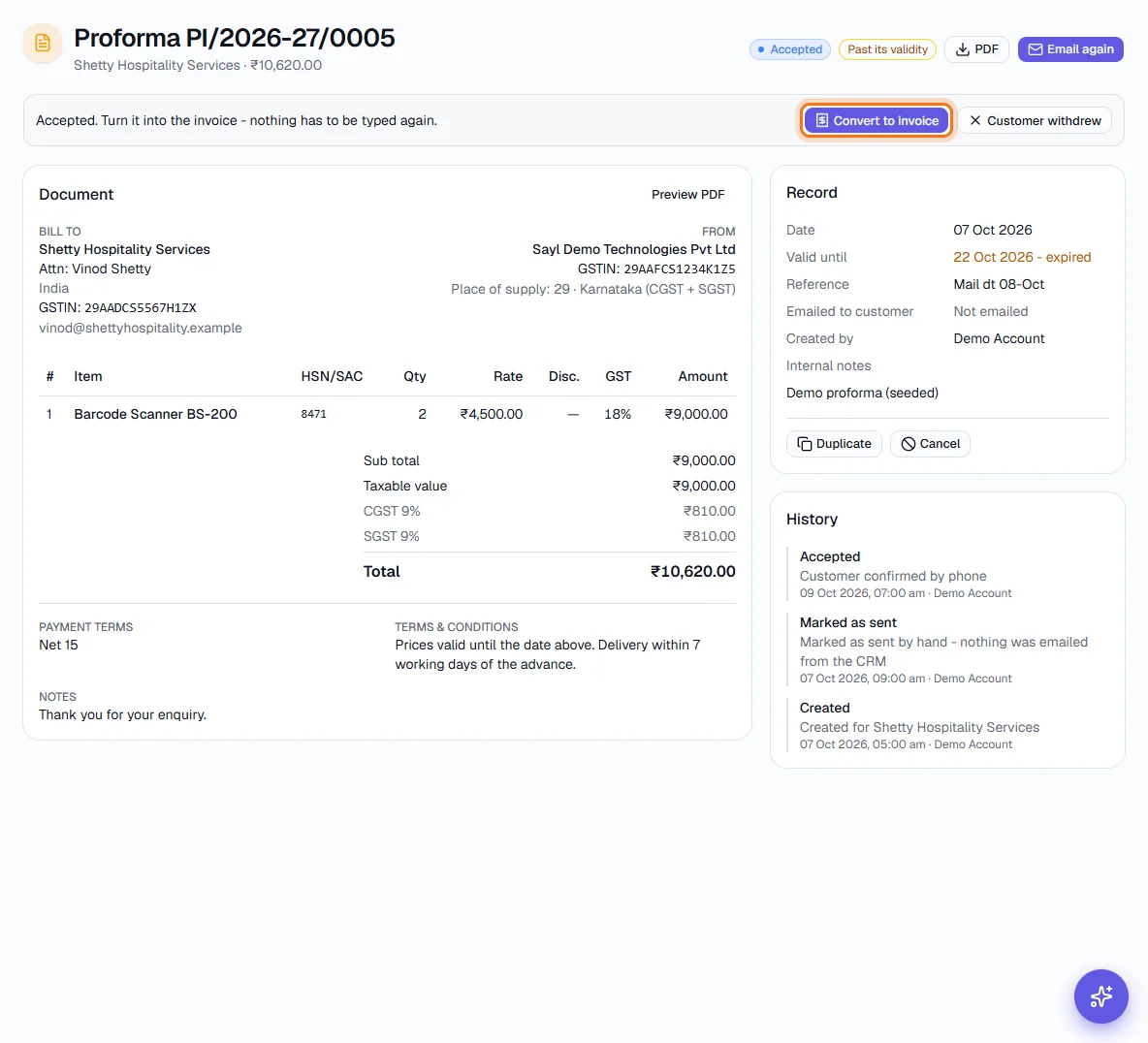Click Shetty Hospitality Services in Bill To
1148x1043 pixels.
pos(124,249)
